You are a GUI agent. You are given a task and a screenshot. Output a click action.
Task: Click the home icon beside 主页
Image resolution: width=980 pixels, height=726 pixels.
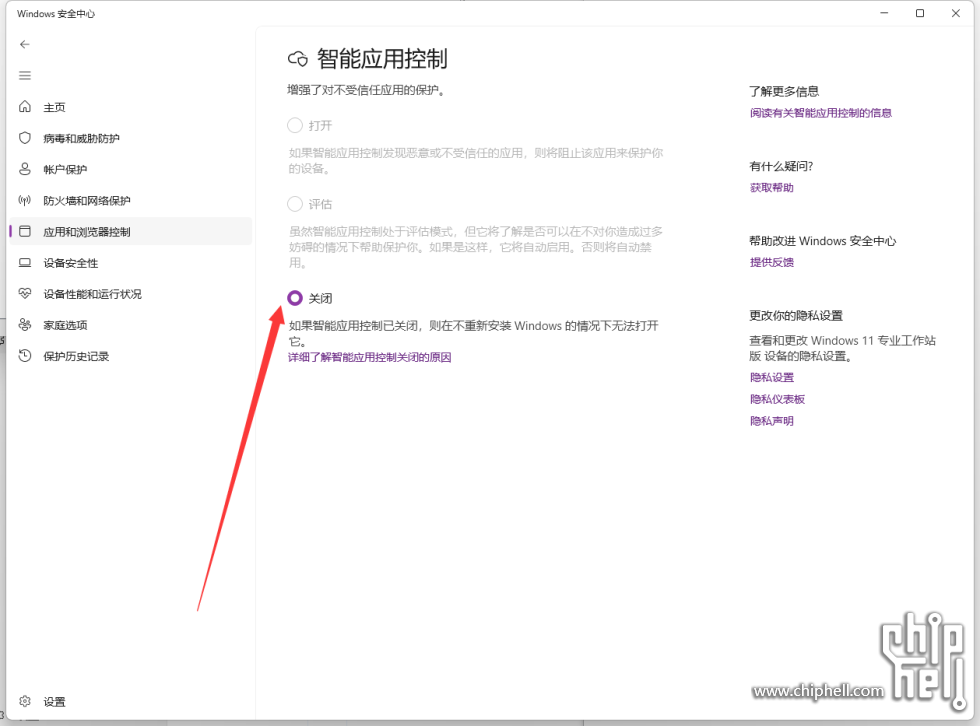[25, 106]
